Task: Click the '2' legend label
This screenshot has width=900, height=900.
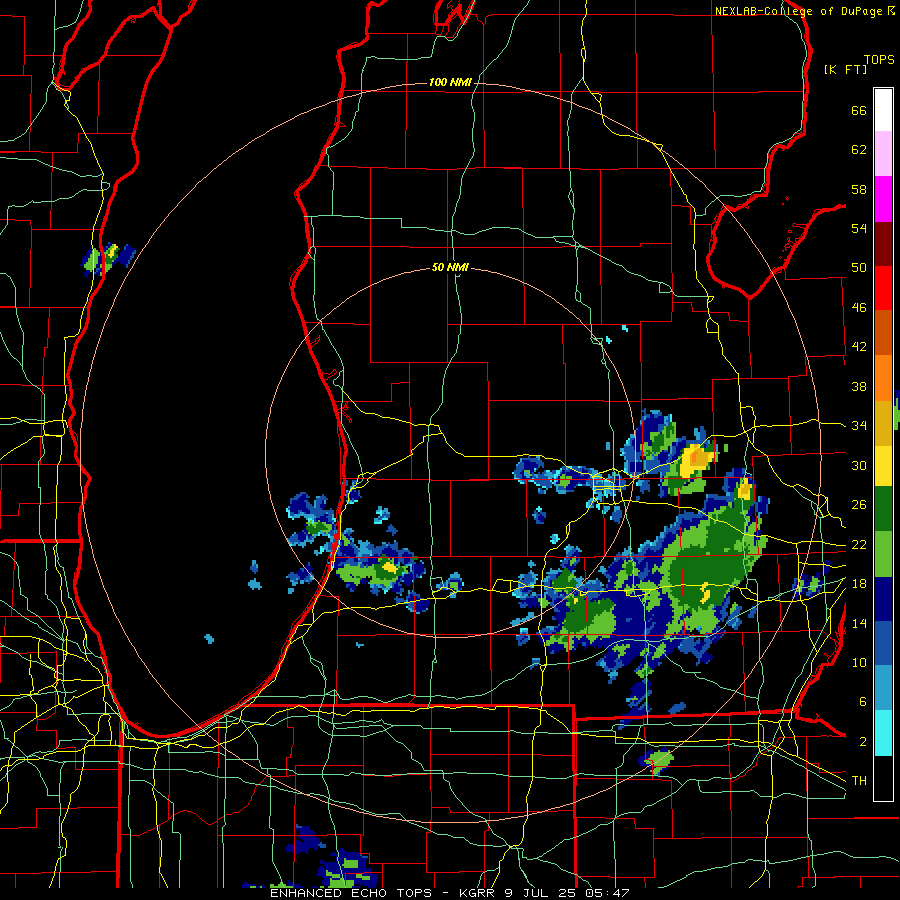Action: (862, 742)
